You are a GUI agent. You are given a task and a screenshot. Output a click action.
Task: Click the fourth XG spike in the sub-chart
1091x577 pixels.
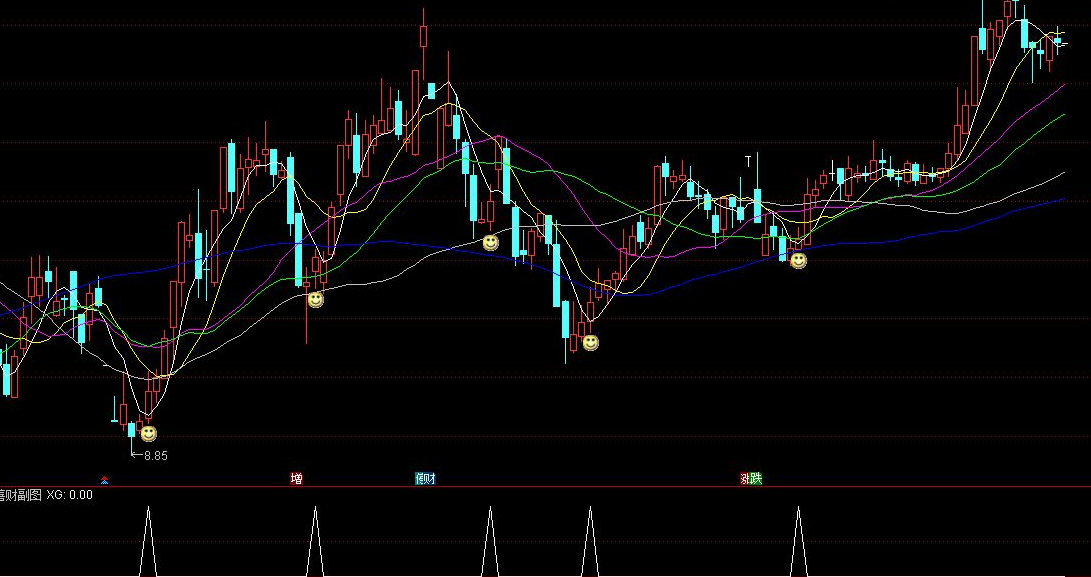(x=590, y=542)
